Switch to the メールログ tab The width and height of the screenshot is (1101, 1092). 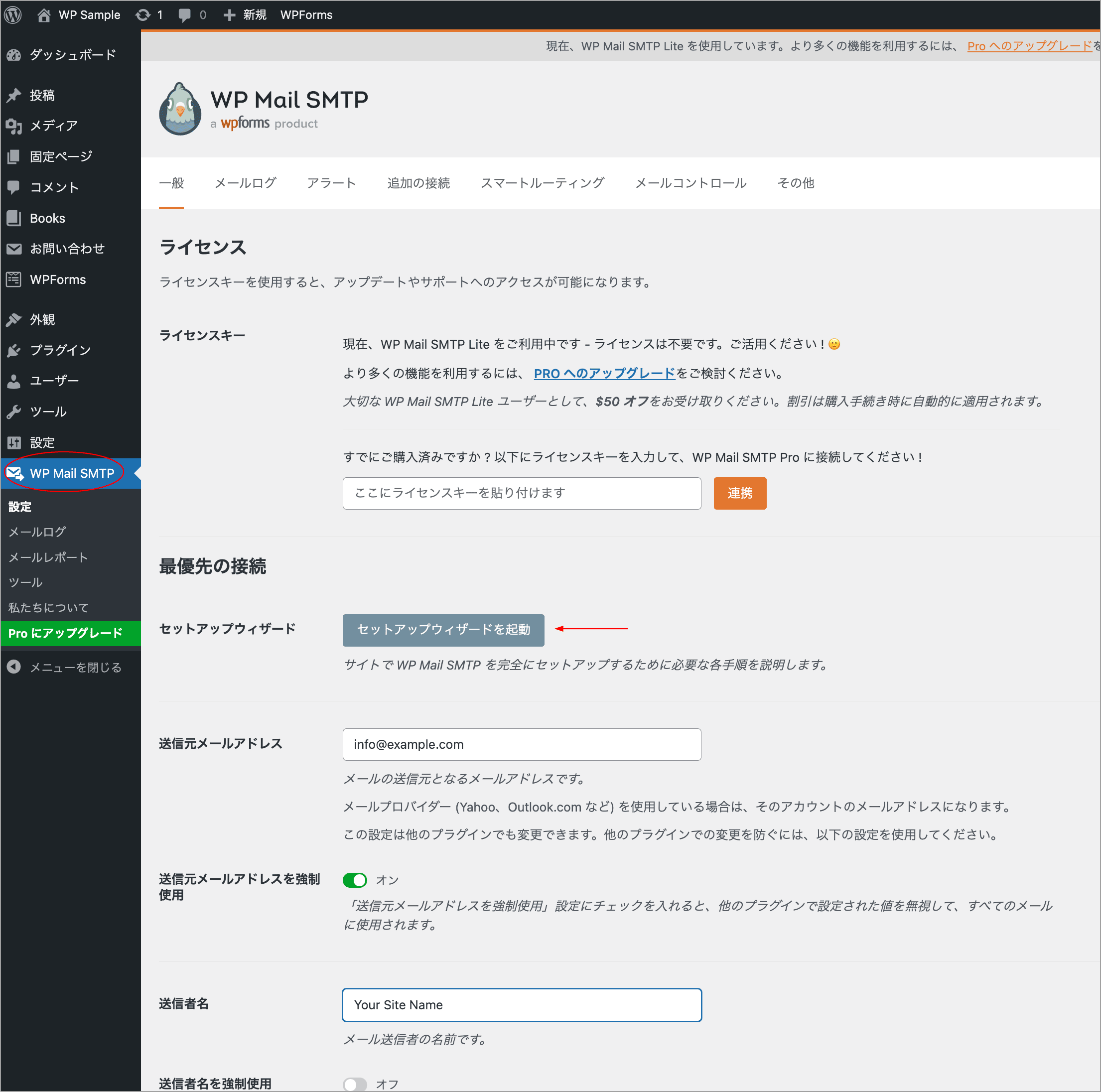pos(245,183)
